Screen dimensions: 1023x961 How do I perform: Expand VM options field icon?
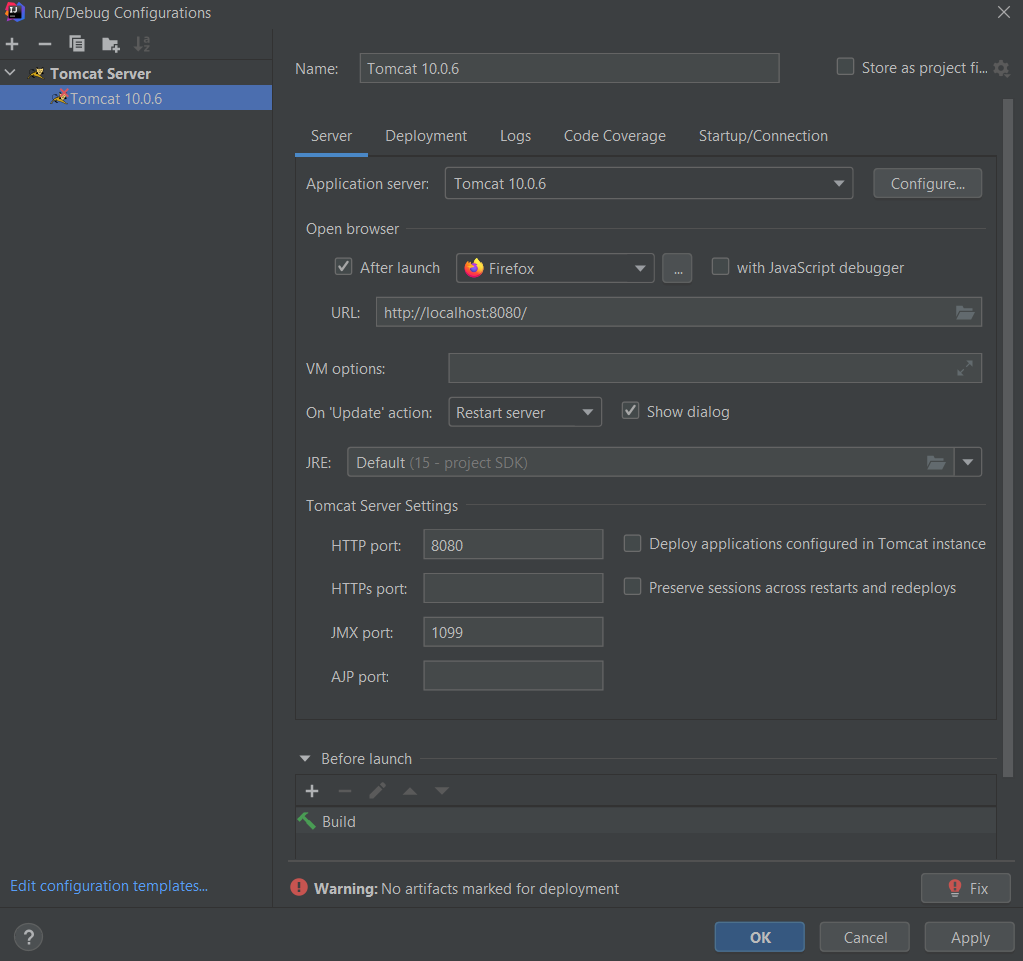[x=965, y=369]
